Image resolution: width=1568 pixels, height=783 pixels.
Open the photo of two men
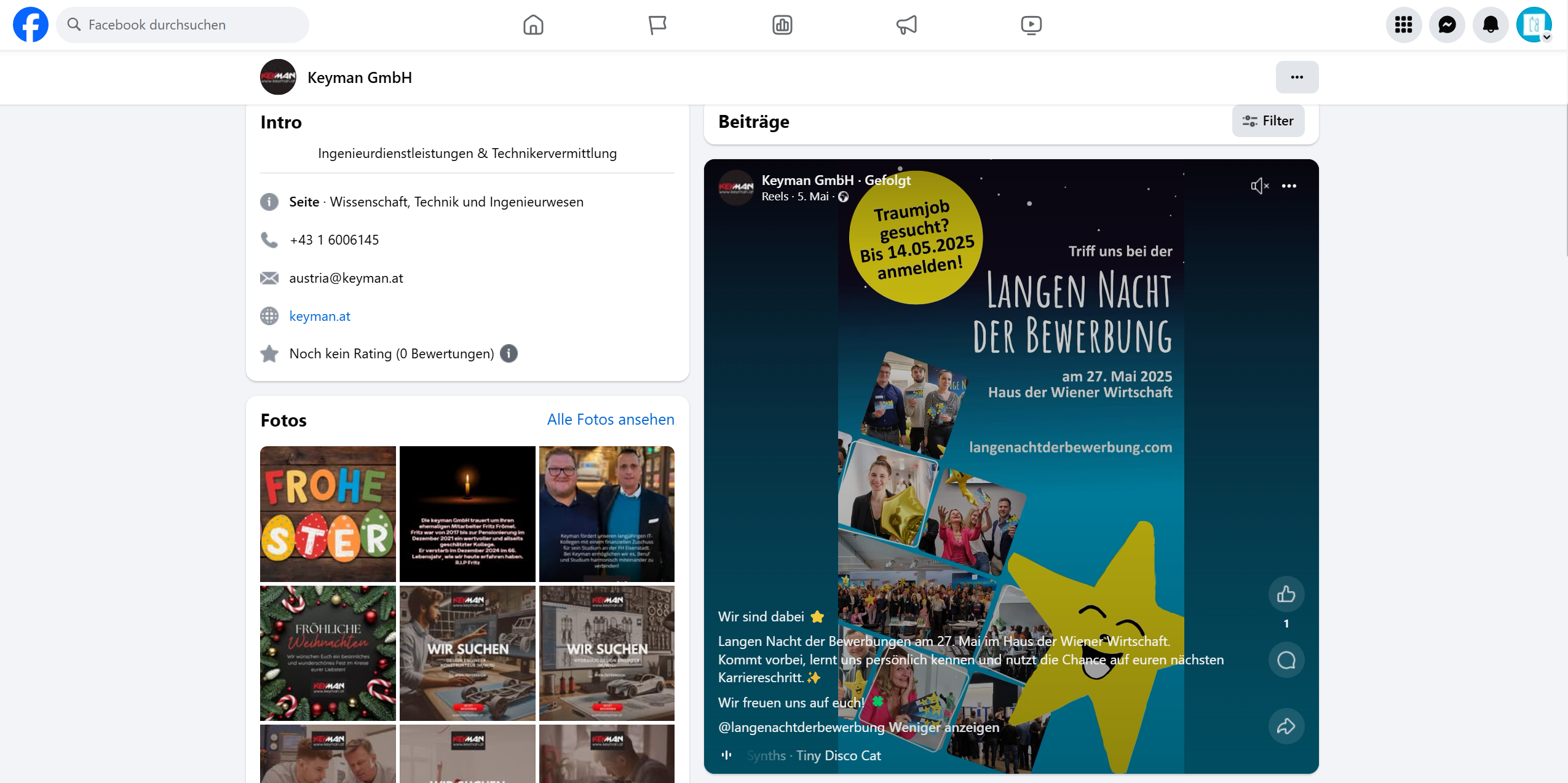(x=607, y=514)
